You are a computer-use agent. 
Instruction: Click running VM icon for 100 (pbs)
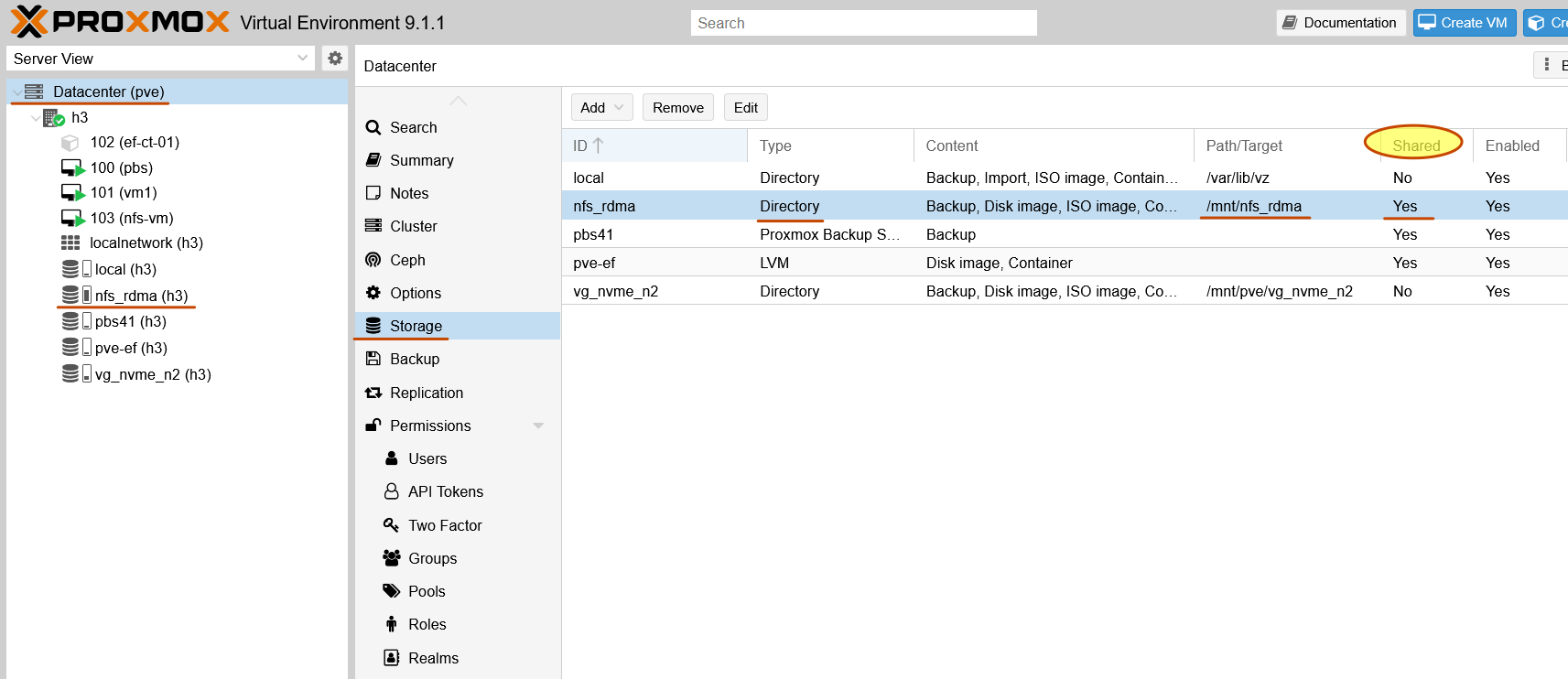(72, 168)
